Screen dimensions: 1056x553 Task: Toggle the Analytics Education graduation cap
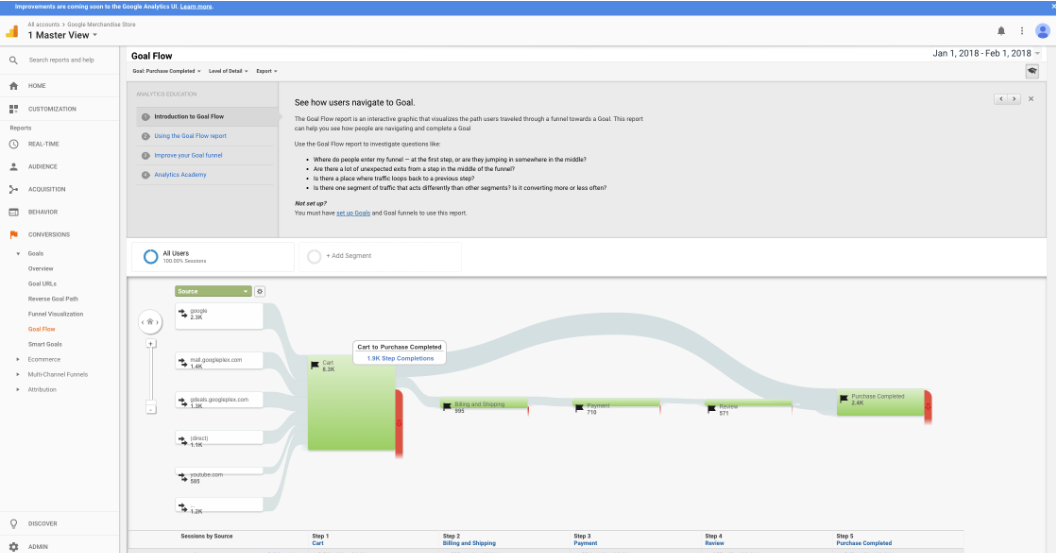(1032, 71)
